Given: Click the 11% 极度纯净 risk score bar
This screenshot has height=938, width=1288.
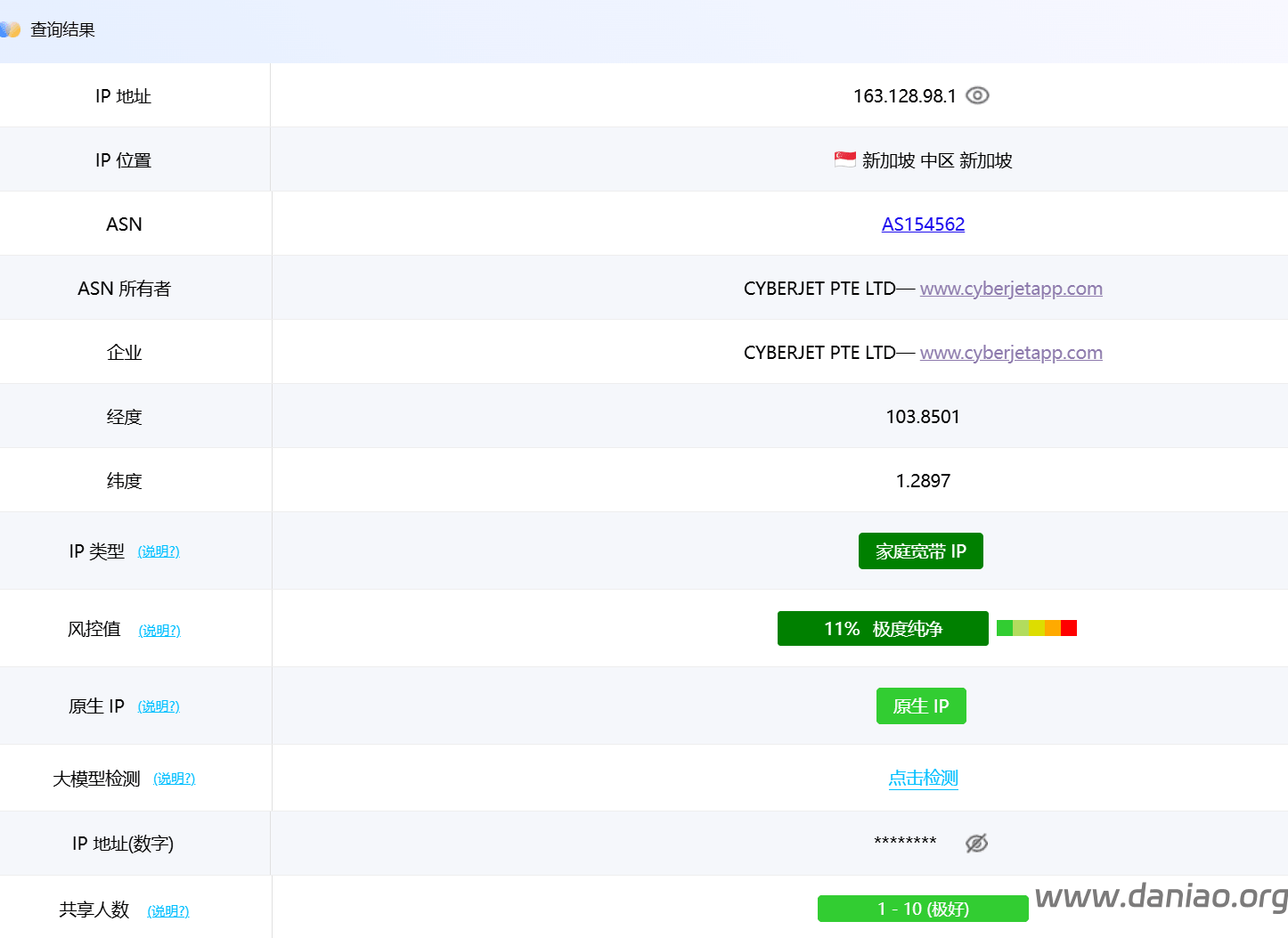Looking at the screenshot, I should [882, 629].
